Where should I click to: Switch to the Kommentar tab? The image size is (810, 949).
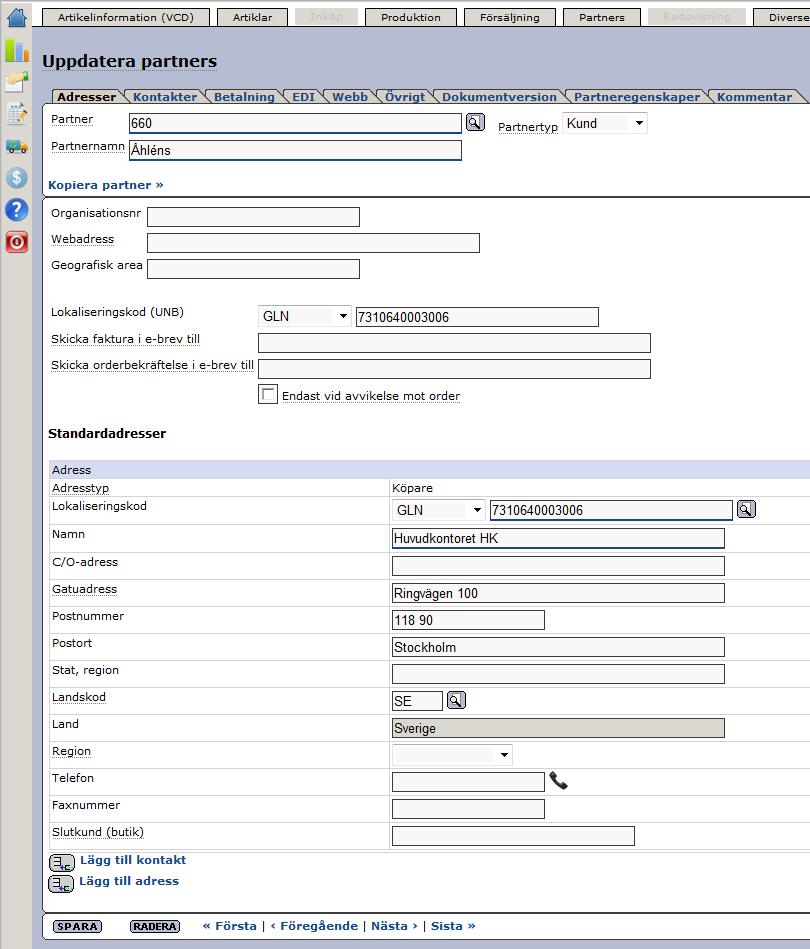(x=754, y=97)
